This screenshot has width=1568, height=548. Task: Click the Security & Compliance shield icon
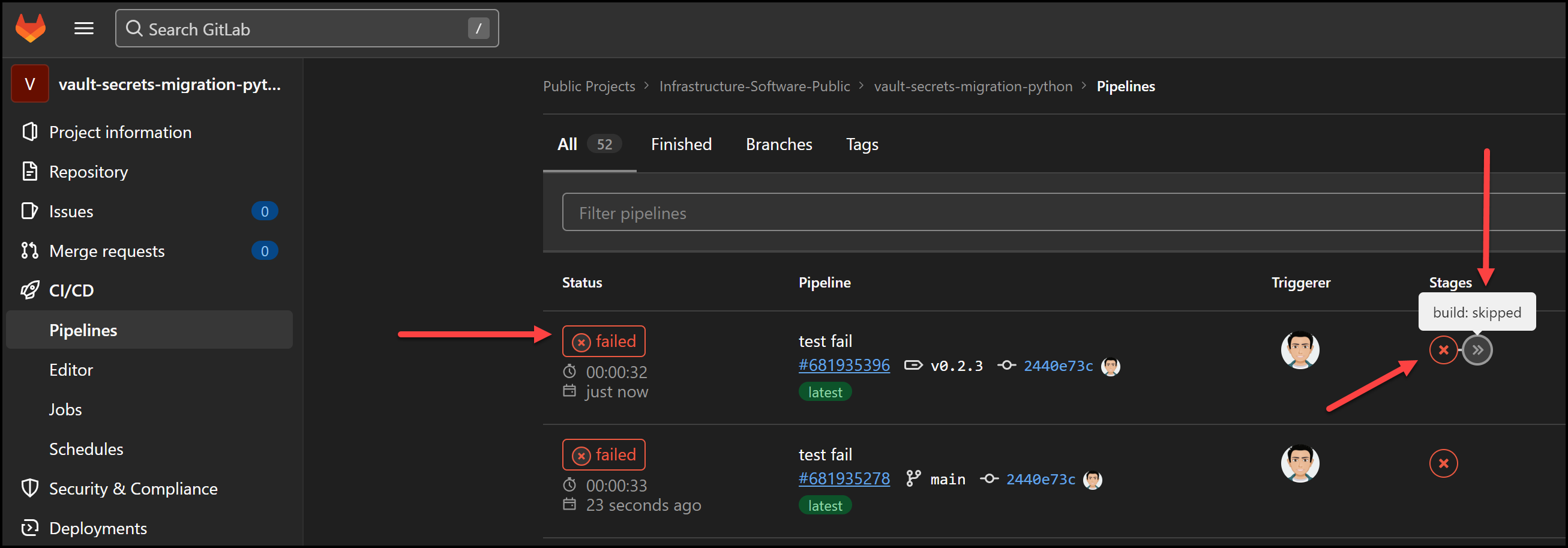29,488
